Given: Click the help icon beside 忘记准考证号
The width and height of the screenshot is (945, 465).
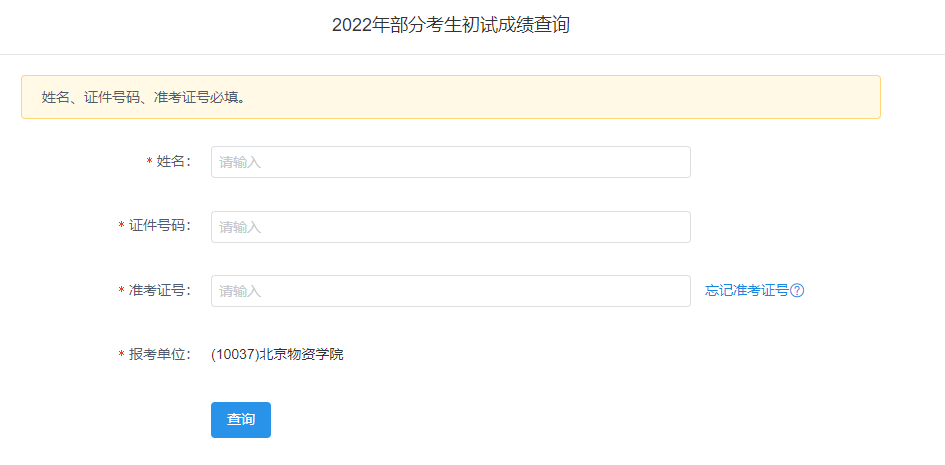Looking at the screenshot, I should tap(798, 291).
